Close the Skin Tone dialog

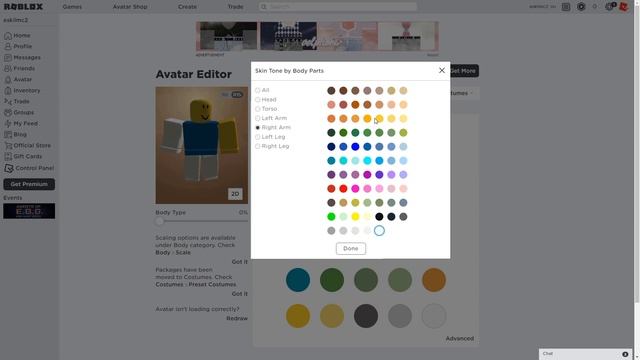tap(442, 70)
